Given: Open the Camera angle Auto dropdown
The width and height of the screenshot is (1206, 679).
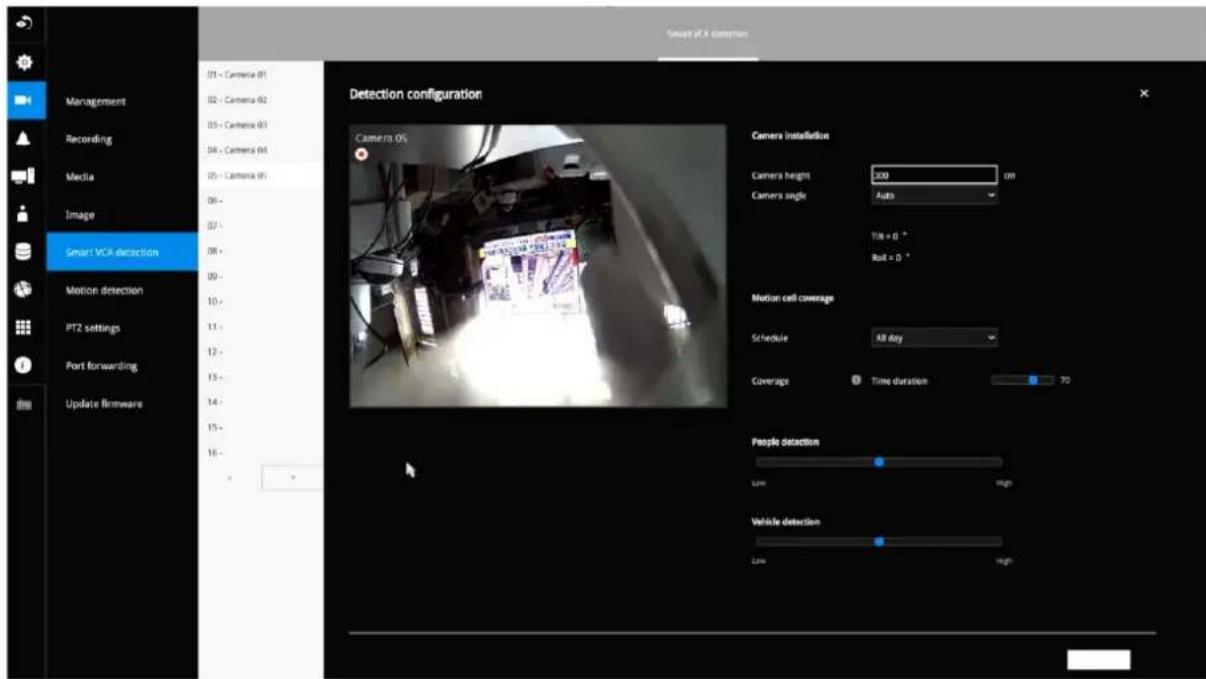Looking at the screenshot, I should click(x=934, y=196).
